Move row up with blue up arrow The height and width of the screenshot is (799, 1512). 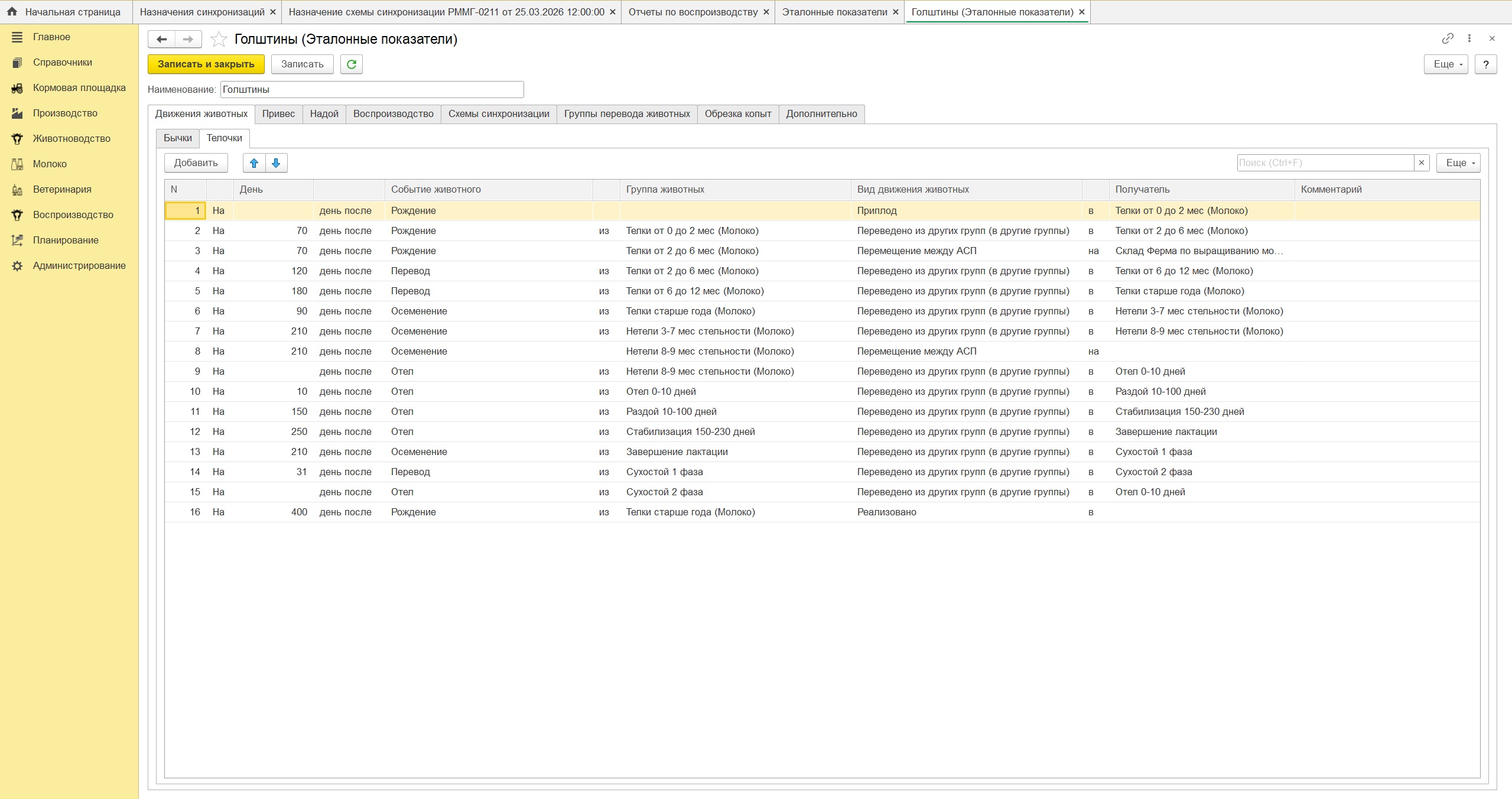pos(254,163)
